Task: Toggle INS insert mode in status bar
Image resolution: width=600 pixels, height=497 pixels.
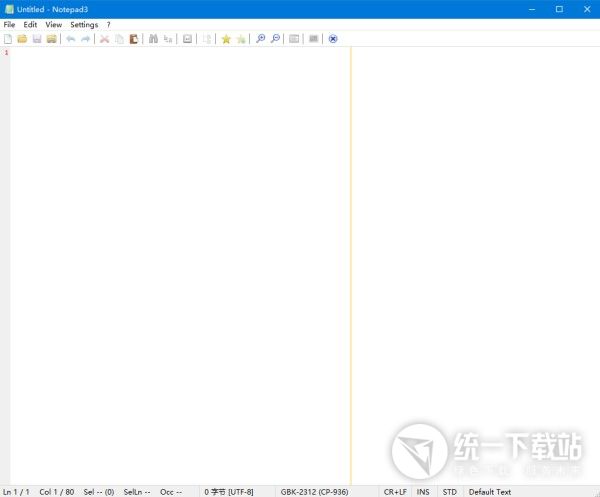Action: tap(423, 491)
